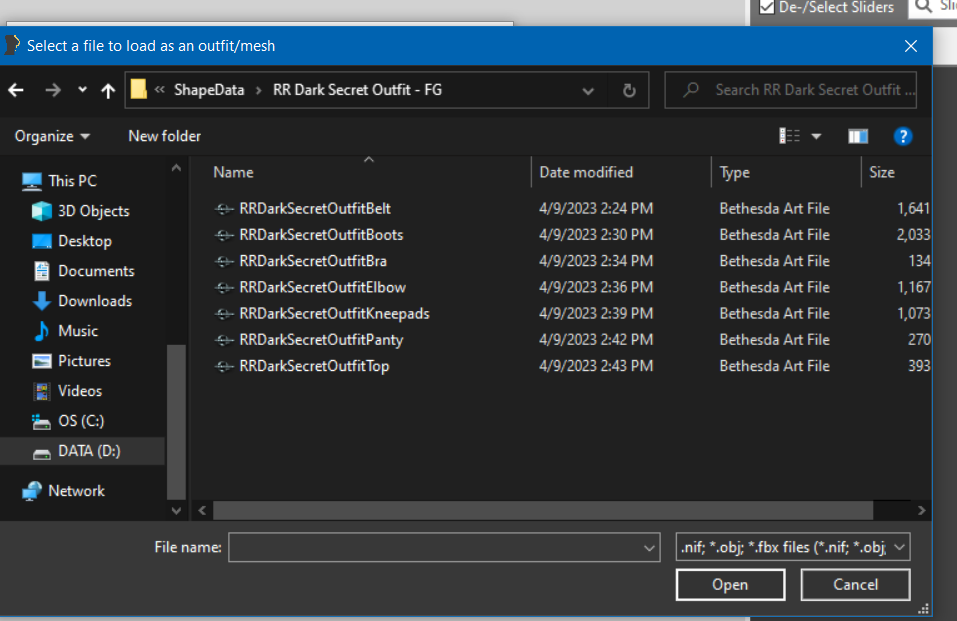Toggle De-/Select Sliders checkbox in background window
The image size is (957, 621).
(x=767, y=7)
